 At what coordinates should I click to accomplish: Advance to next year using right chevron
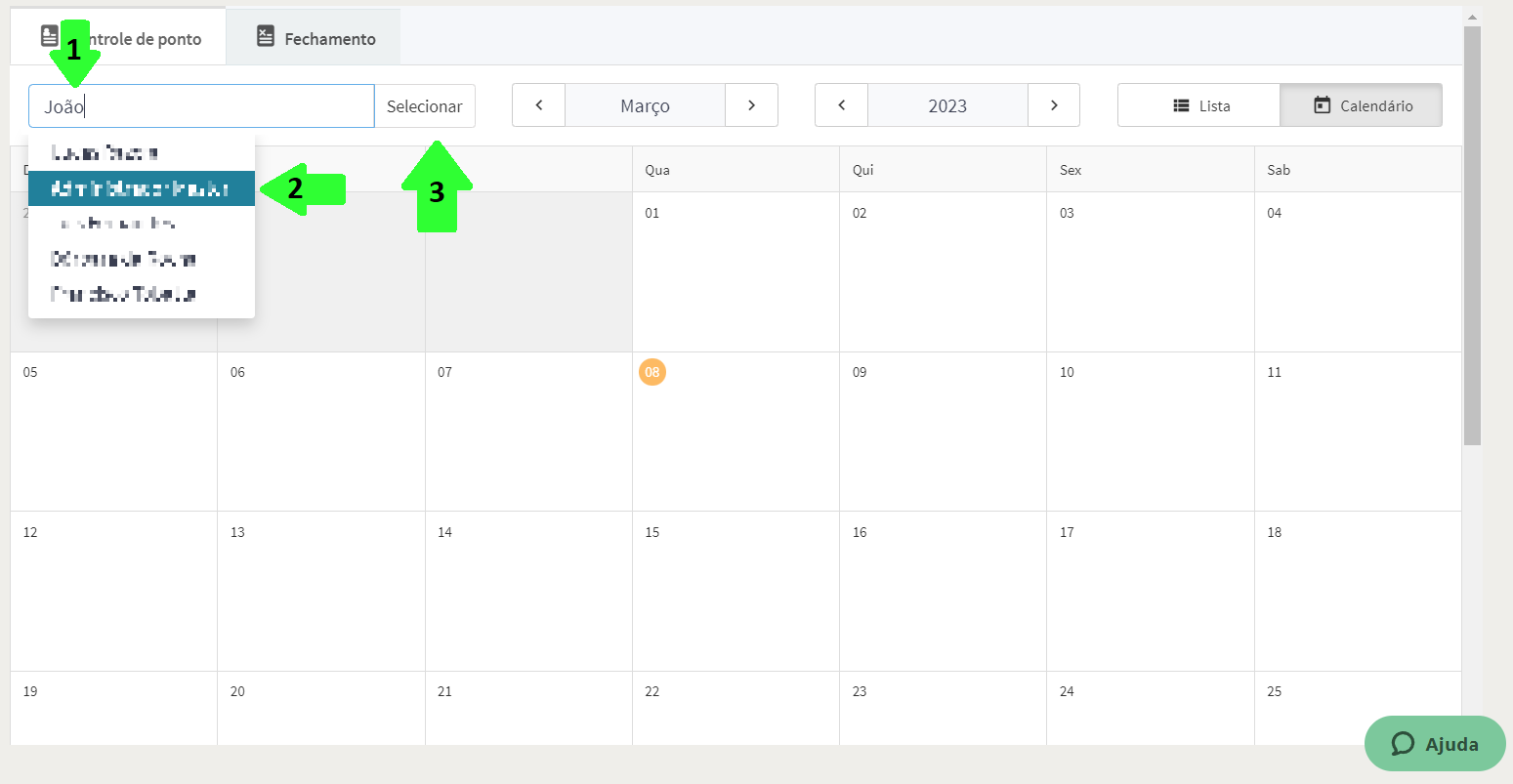tap(1054, 105)
